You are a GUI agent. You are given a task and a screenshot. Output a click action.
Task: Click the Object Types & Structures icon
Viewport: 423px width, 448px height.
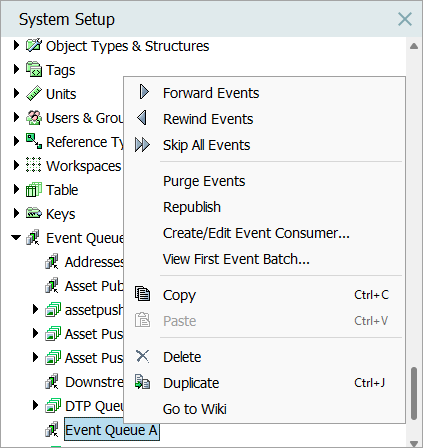34,45
